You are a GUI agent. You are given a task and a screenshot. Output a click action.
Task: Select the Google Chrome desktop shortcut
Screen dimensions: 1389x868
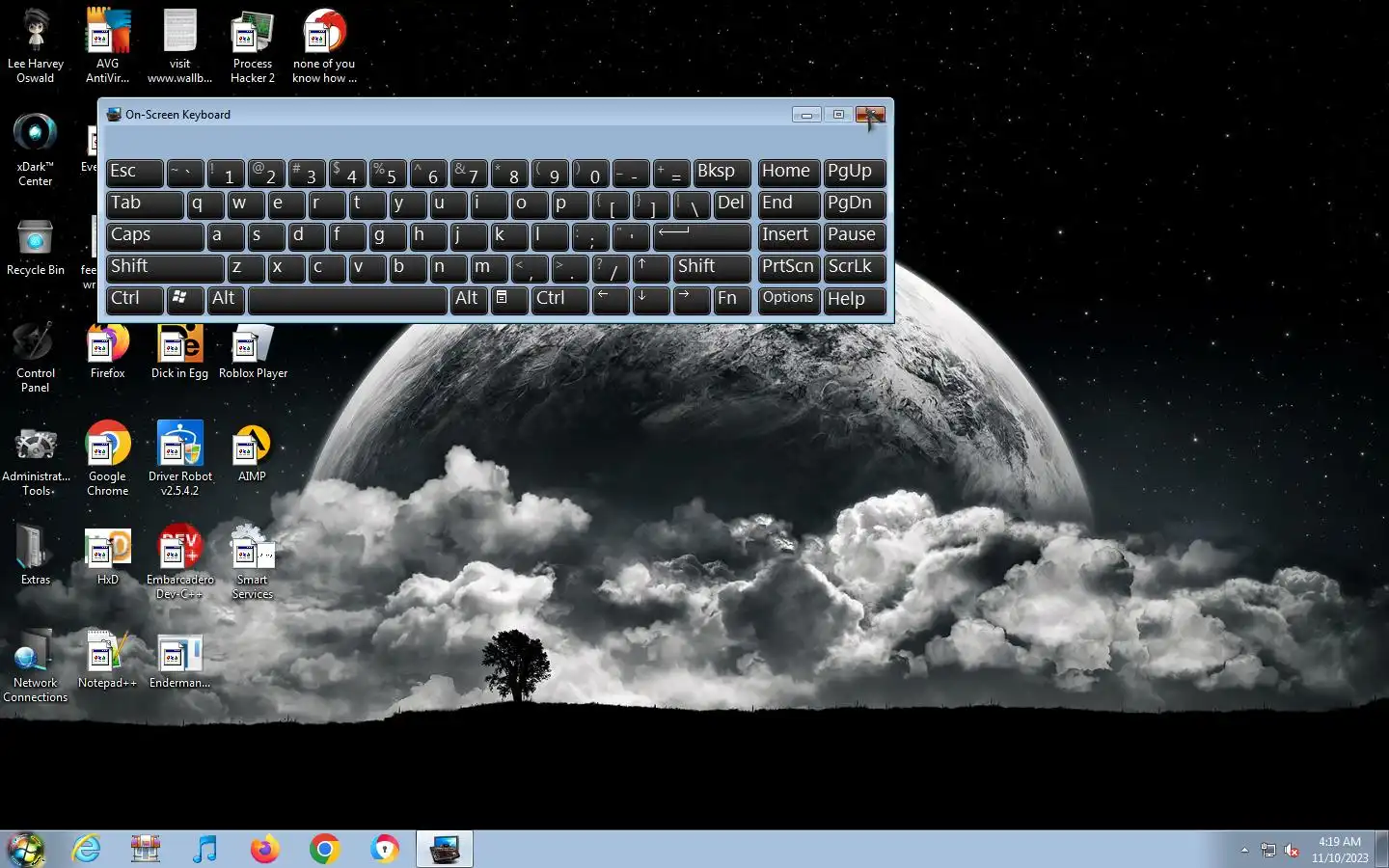108,460
